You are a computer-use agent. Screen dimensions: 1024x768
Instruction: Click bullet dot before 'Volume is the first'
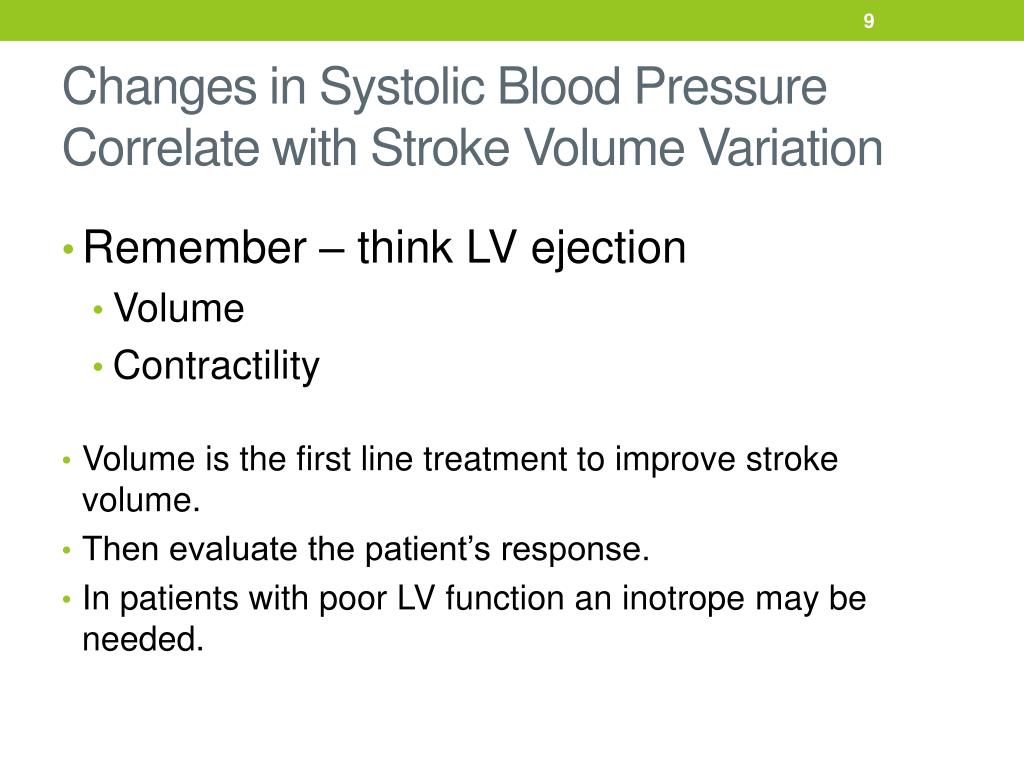coord(67,460)
